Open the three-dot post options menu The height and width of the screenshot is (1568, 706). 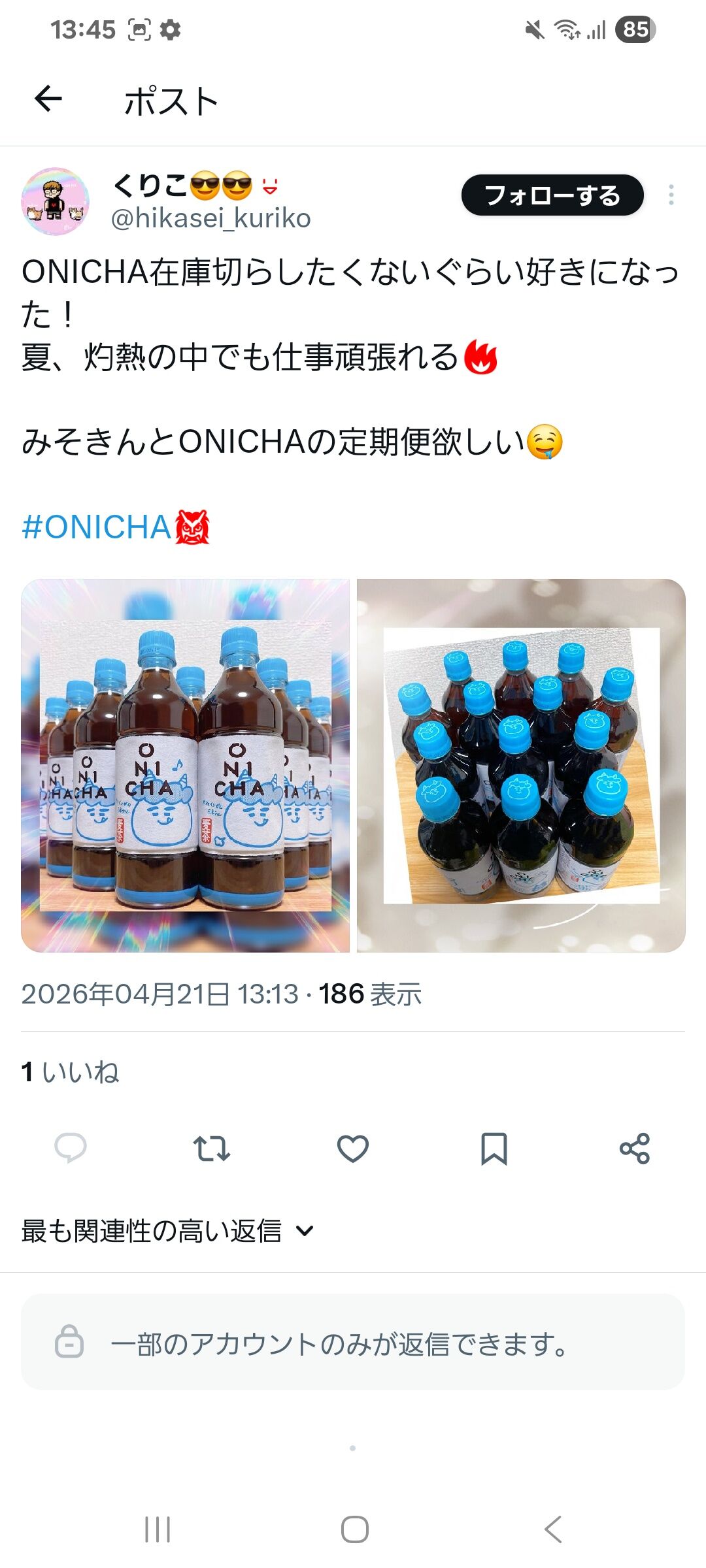671,195
